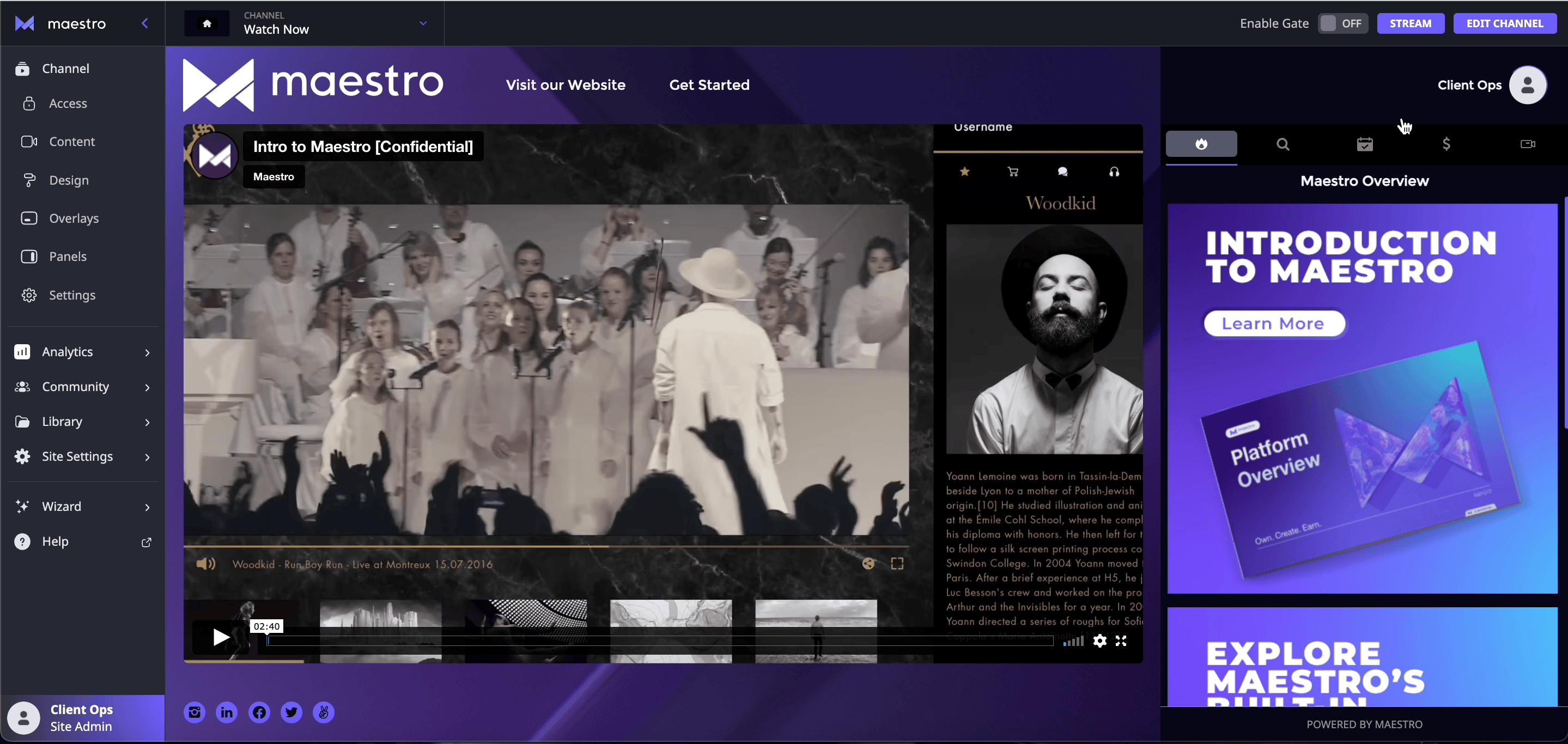
Task: Select the calendar schedule tab
Action: click(1365, 144)
